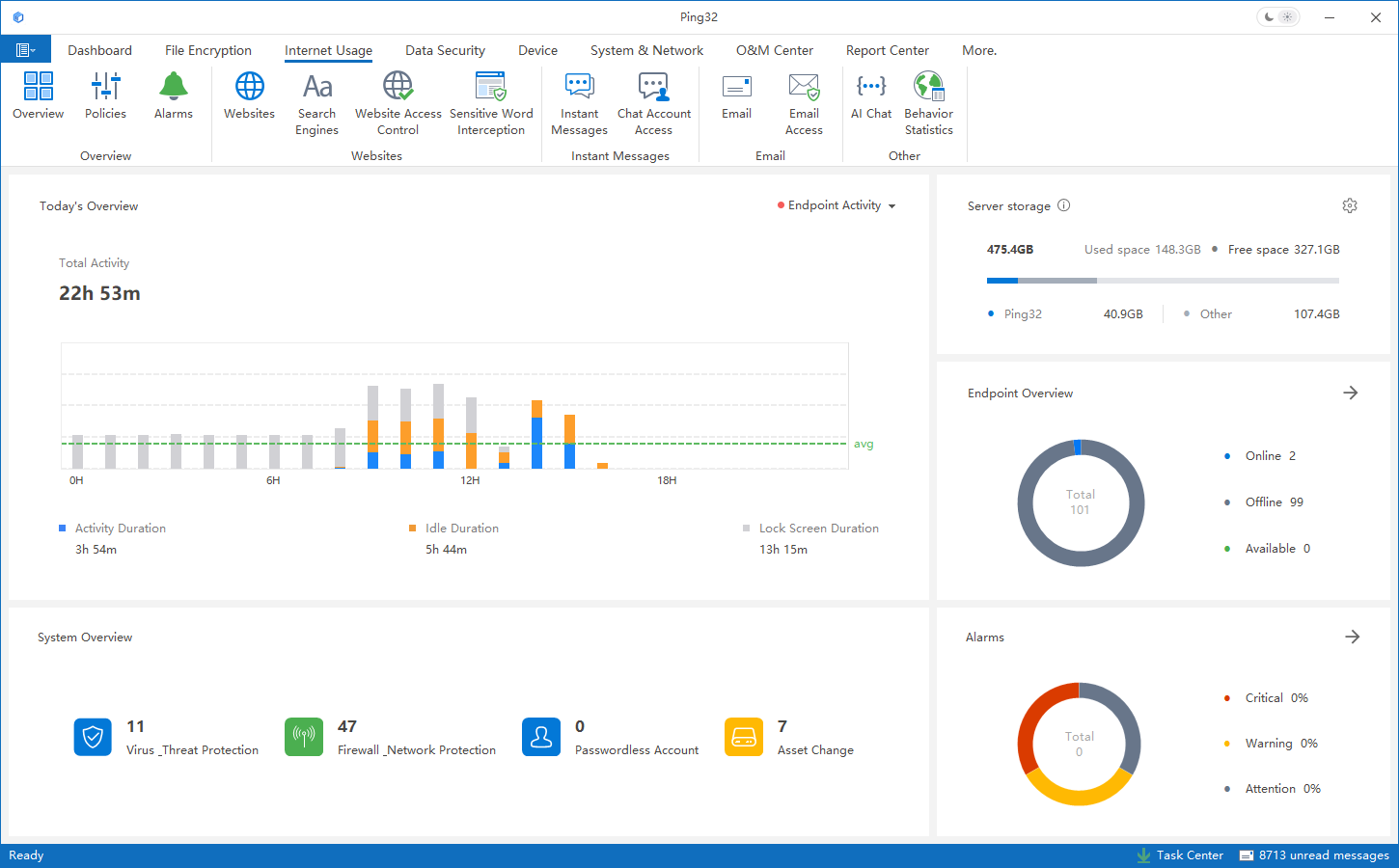Switch to the Data Security tab
Screen dimensions: 1399x868
tap(445, 50)
